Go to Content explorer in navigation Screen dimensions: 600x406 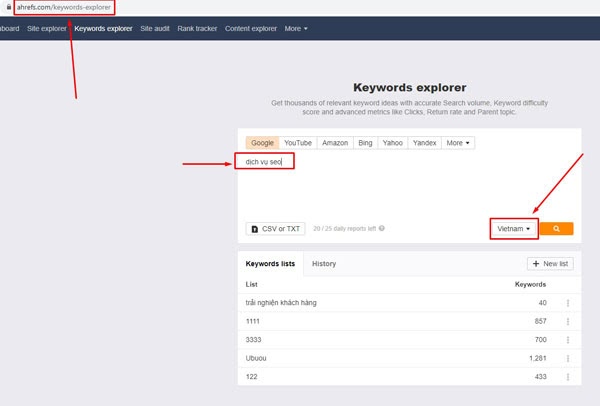click(x=251, y=29)
